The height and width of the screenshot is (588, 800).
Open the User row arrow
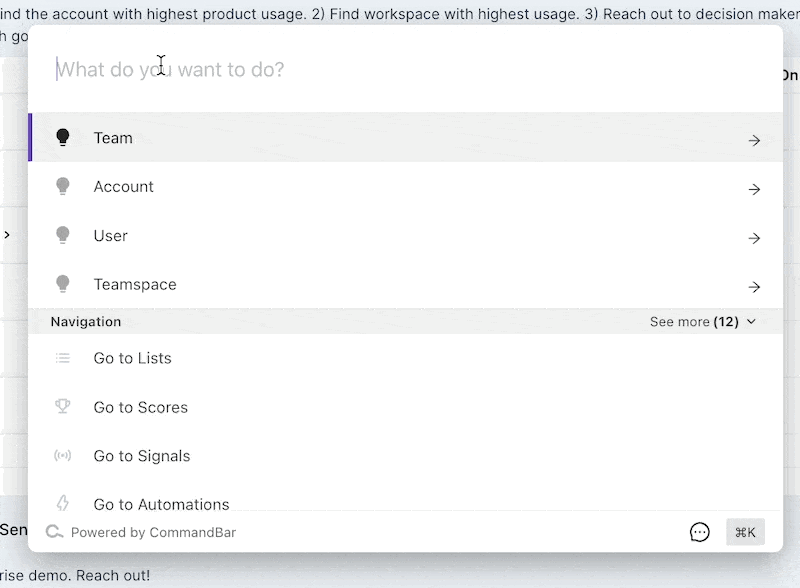754,238
